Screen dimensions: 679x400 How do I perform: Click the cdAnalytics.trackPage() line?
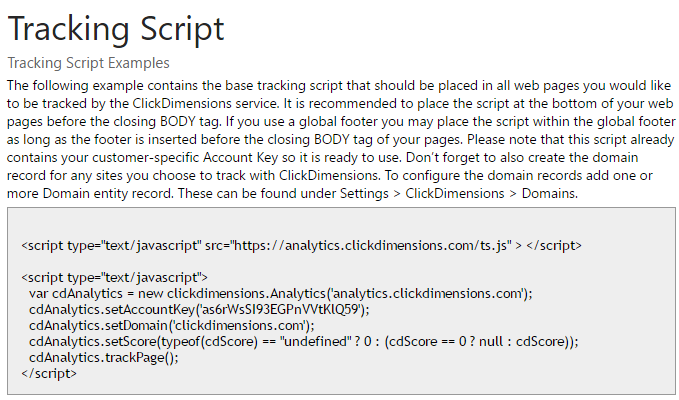[x=103, y=358]
